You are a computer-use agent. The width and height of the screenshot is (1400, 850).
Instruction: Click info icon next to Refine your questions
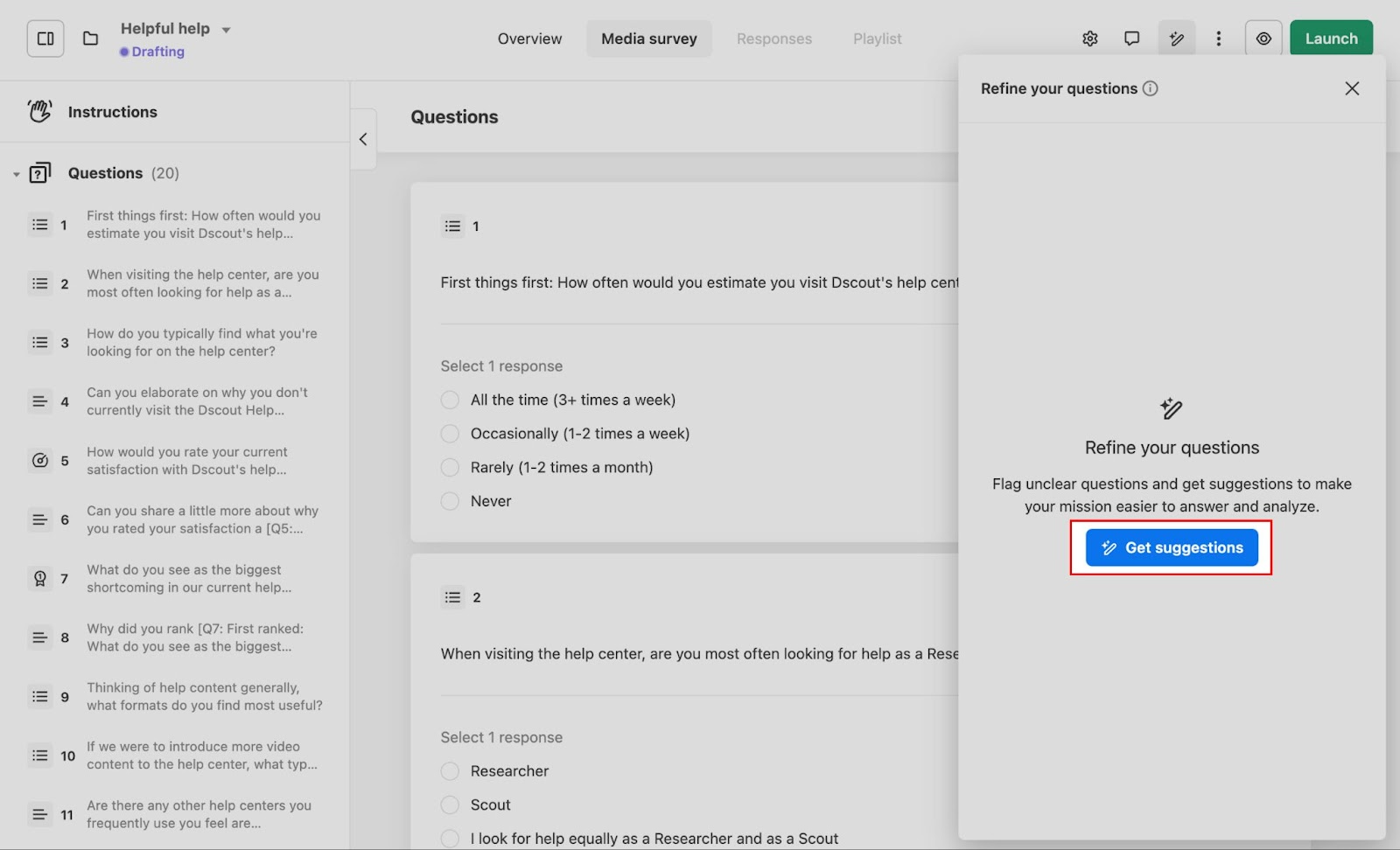[1151, 88]
